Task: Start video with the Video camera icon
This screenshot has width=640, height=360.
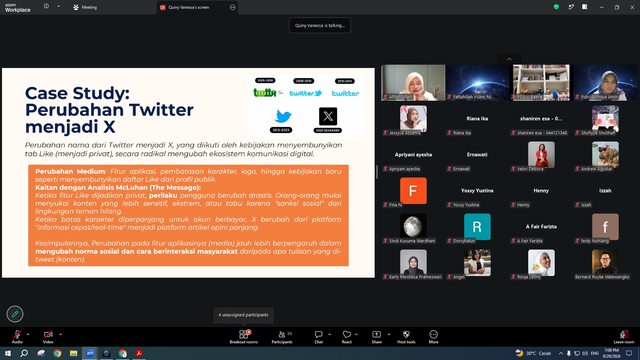Action: coord(48,334)
